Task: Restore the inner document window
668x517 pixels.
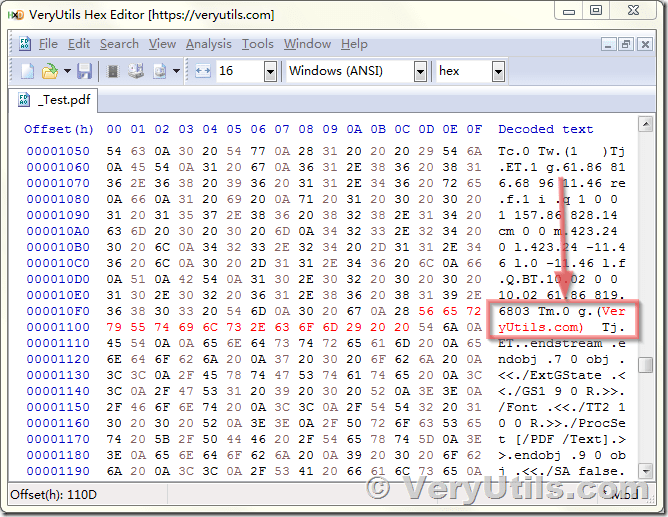Action: pyautogui.click(x=626, y=44)
